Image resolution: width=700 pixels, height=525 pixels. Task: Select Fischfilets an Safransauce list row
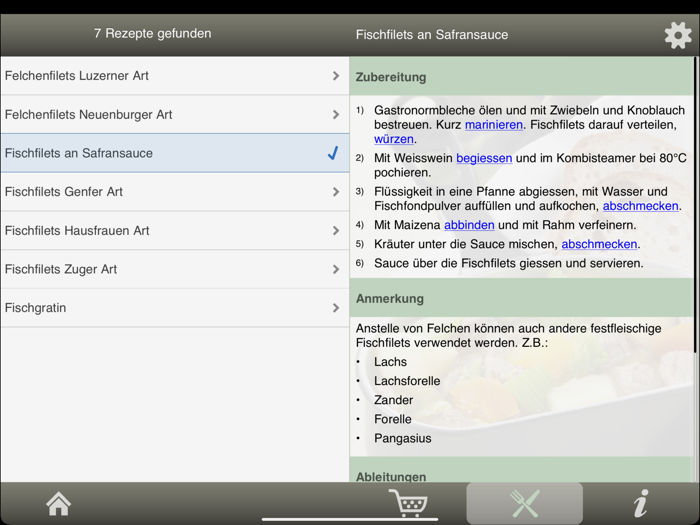tap(175, 153)
